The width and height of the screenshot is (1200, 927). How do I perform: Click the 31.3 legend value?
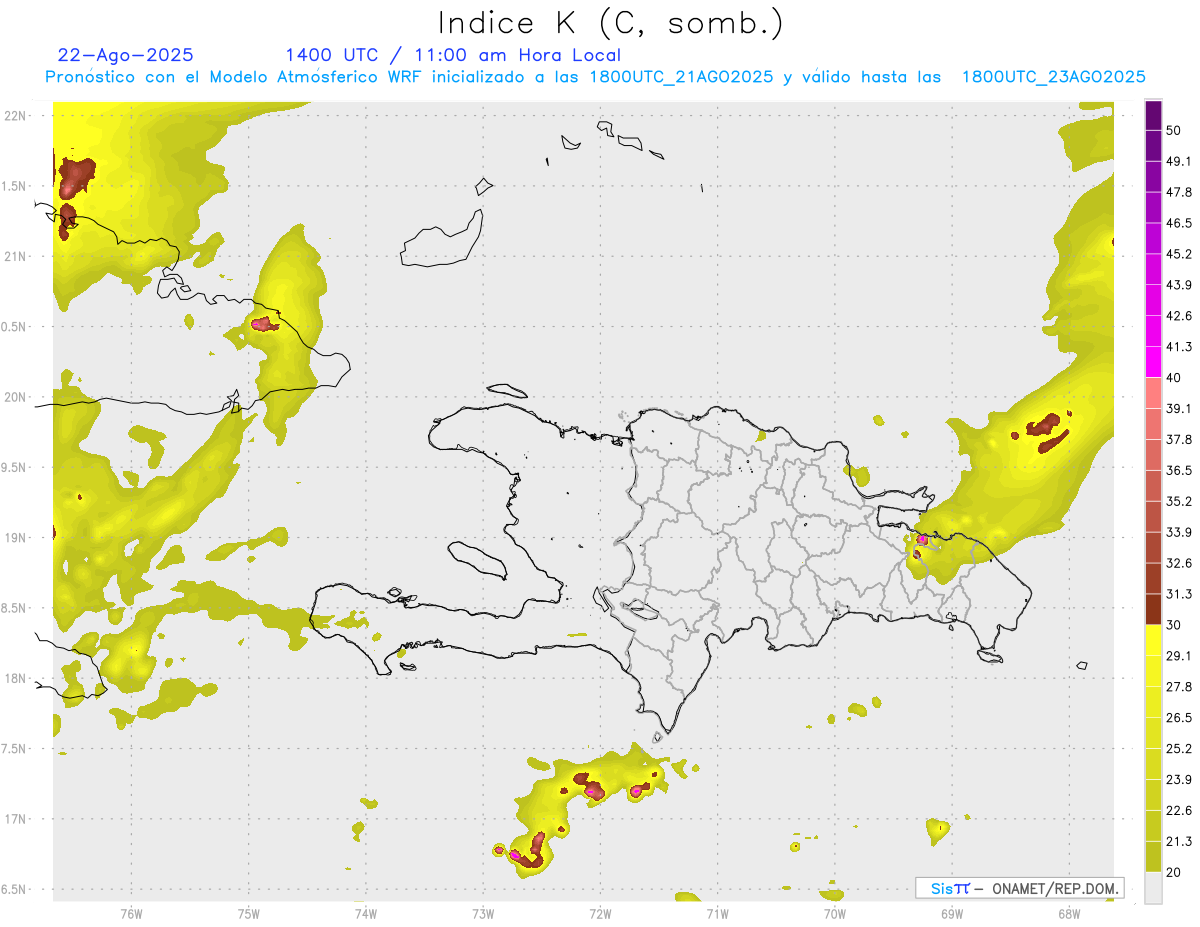[x=1178, y=594]
